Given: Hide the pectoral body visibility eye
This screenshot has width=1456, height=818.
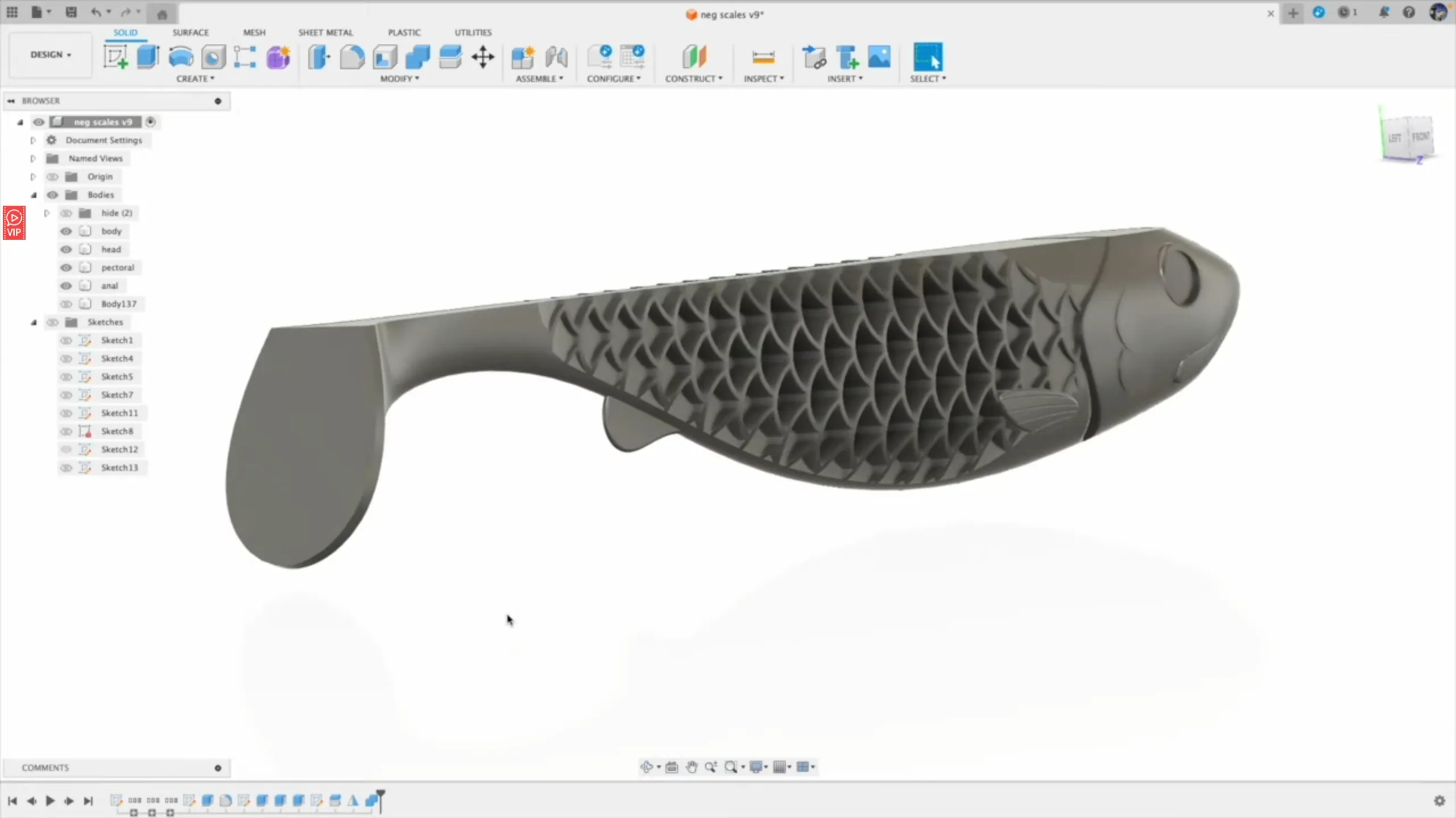Looking at the screenshot, I should tap(66, 268).
